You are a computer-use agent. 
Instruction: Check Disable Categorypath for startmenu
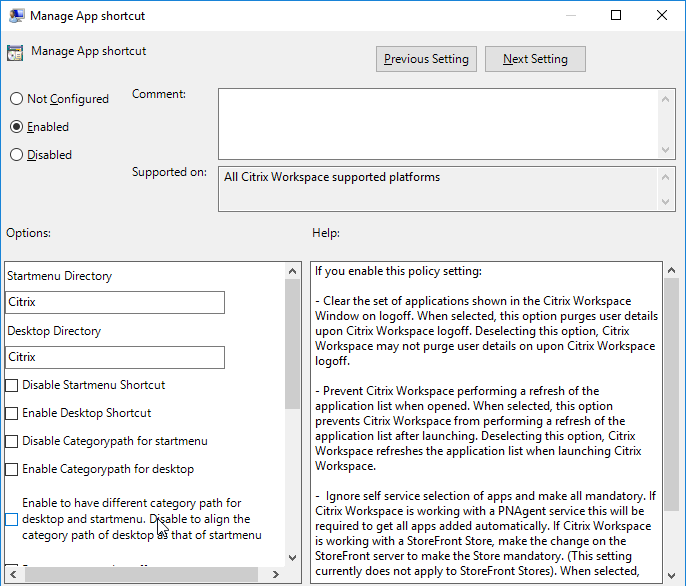[x=11, y=442]
